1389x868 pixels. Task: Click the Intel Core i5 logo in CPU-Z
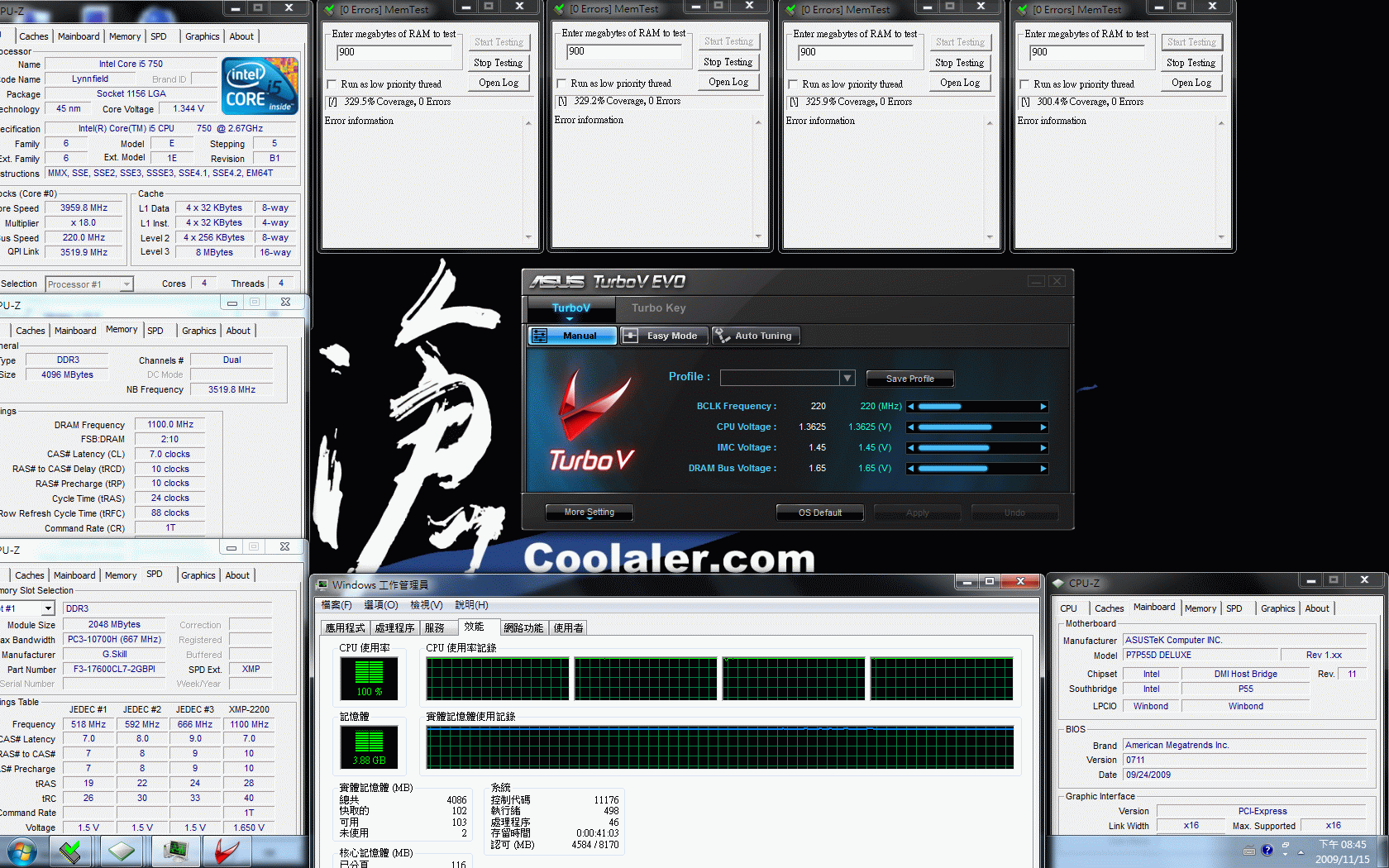coord(260,86)
